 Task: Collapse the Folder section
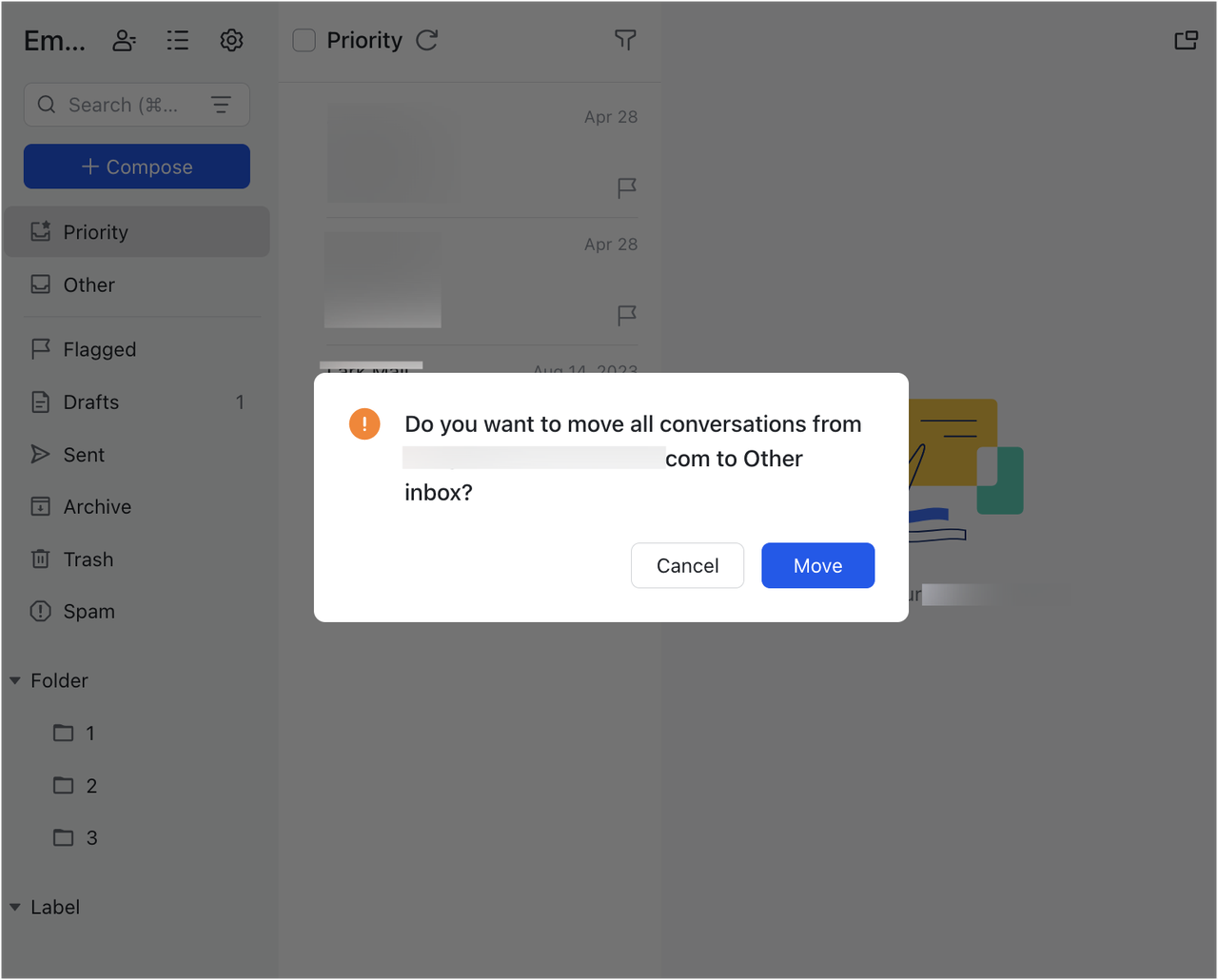[x=14, y=680]
